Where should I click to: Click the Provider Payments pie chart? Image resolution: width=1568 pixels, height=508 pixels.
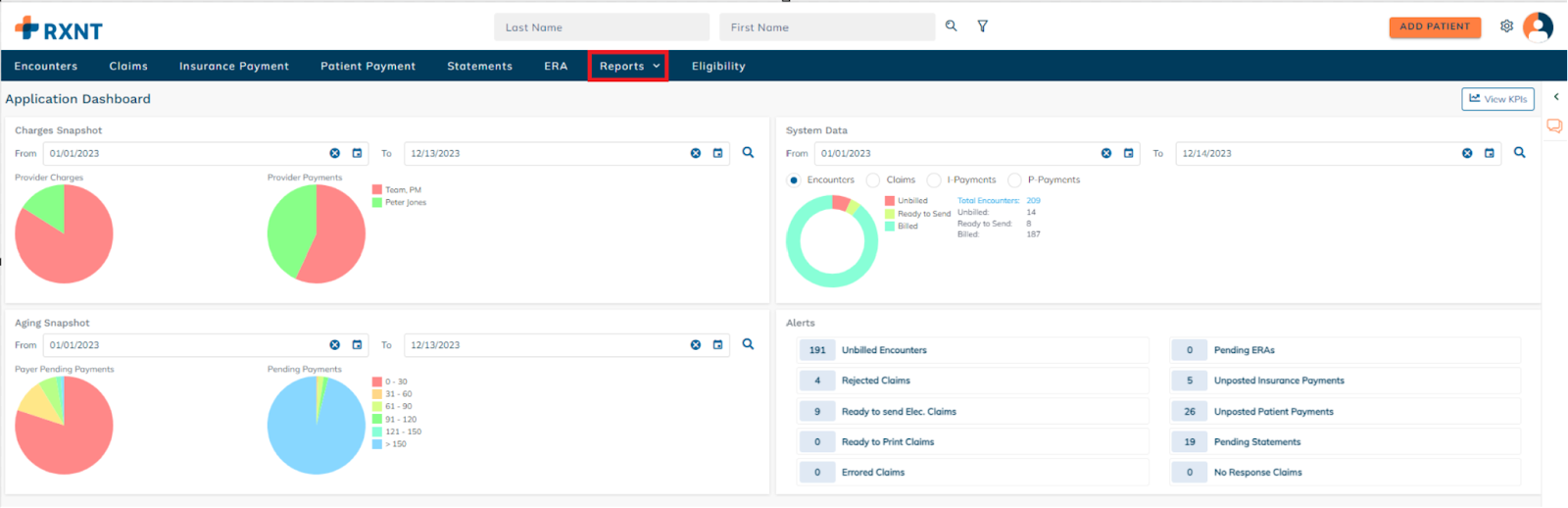click(317, 234)
